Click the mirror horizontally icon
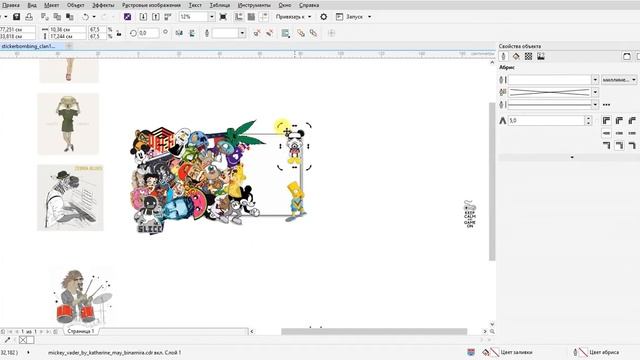Screen dimensions: 640x360 point(179,33)
